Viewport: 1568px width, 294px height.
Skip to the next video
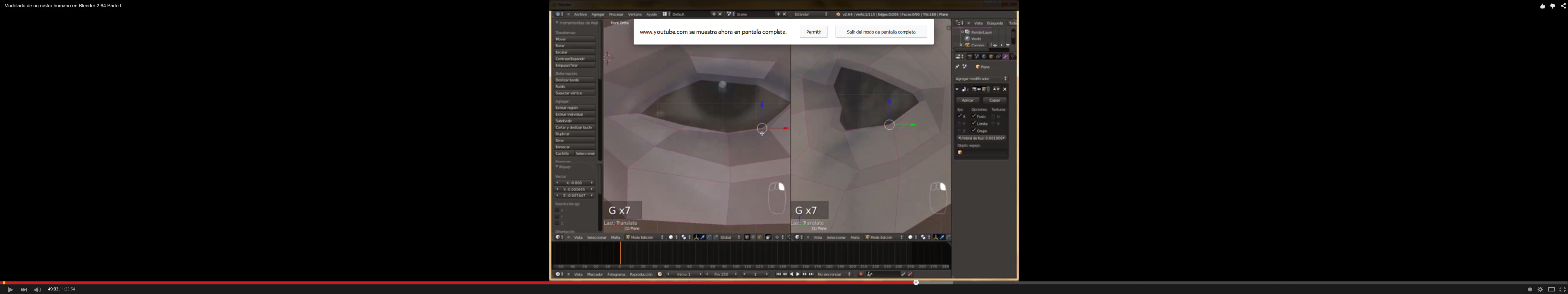click(24, 290)
